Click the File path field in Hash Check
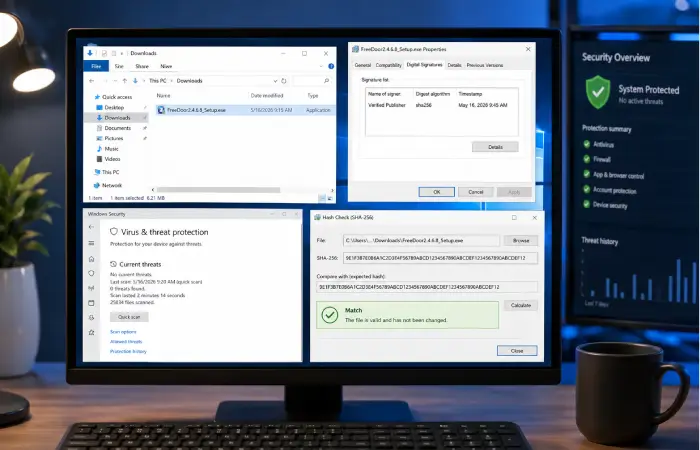The width and height of the screenshot is (700, 450). tap(421, 241)
